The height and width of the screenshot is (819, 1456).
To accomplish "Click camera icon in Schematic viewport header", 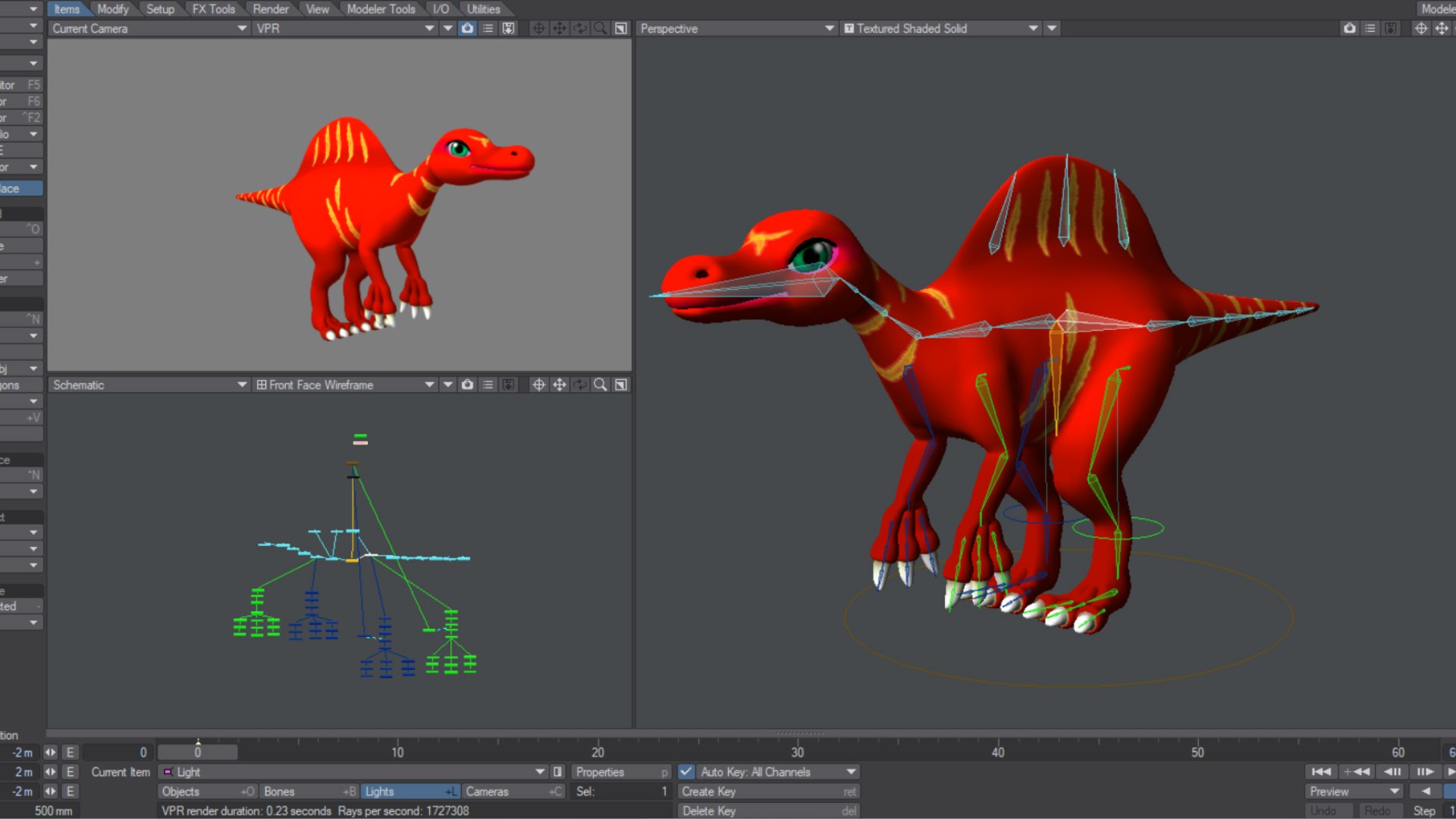I will (x=468, y=384).
